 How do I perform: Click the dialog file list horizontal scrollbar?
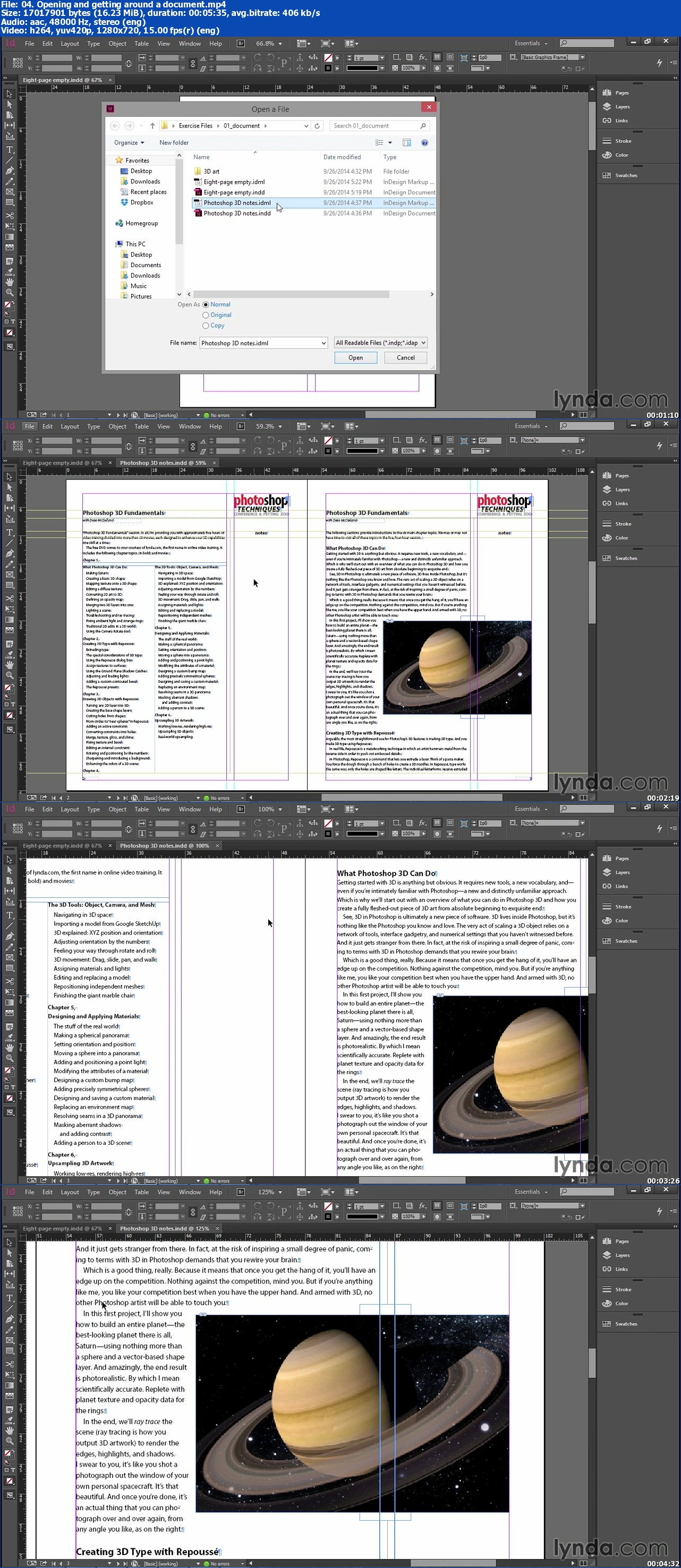[x=291, y=294]
